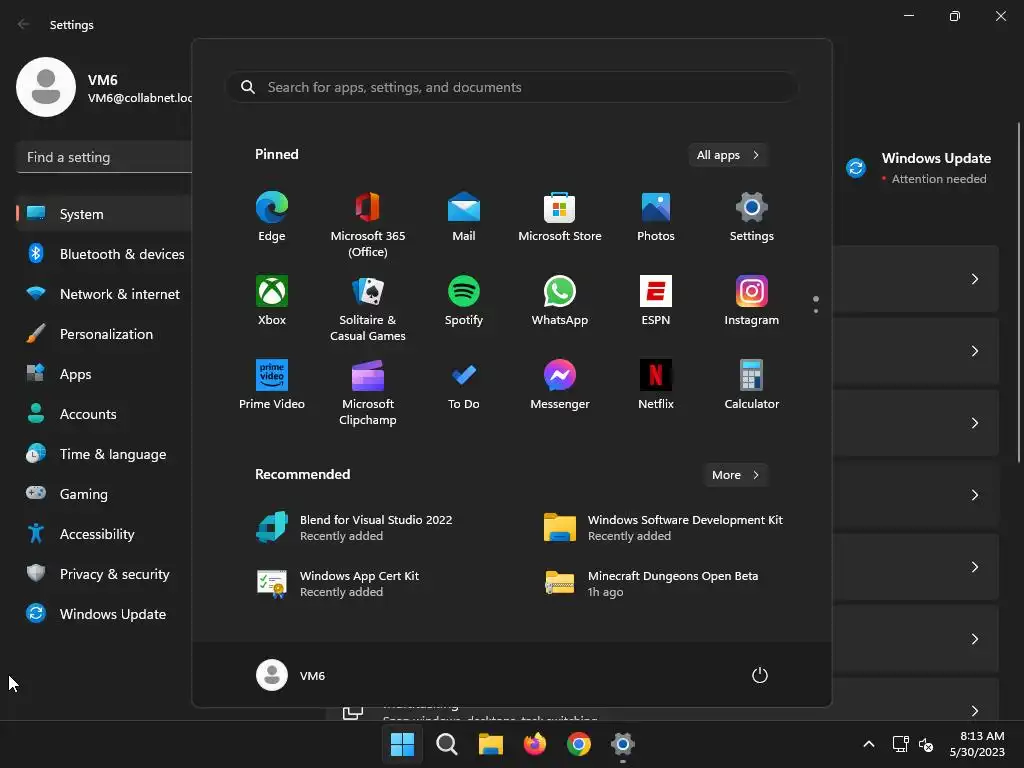Go to the next page of pinned apps
1024x768 pixels.
pos(816,311)
